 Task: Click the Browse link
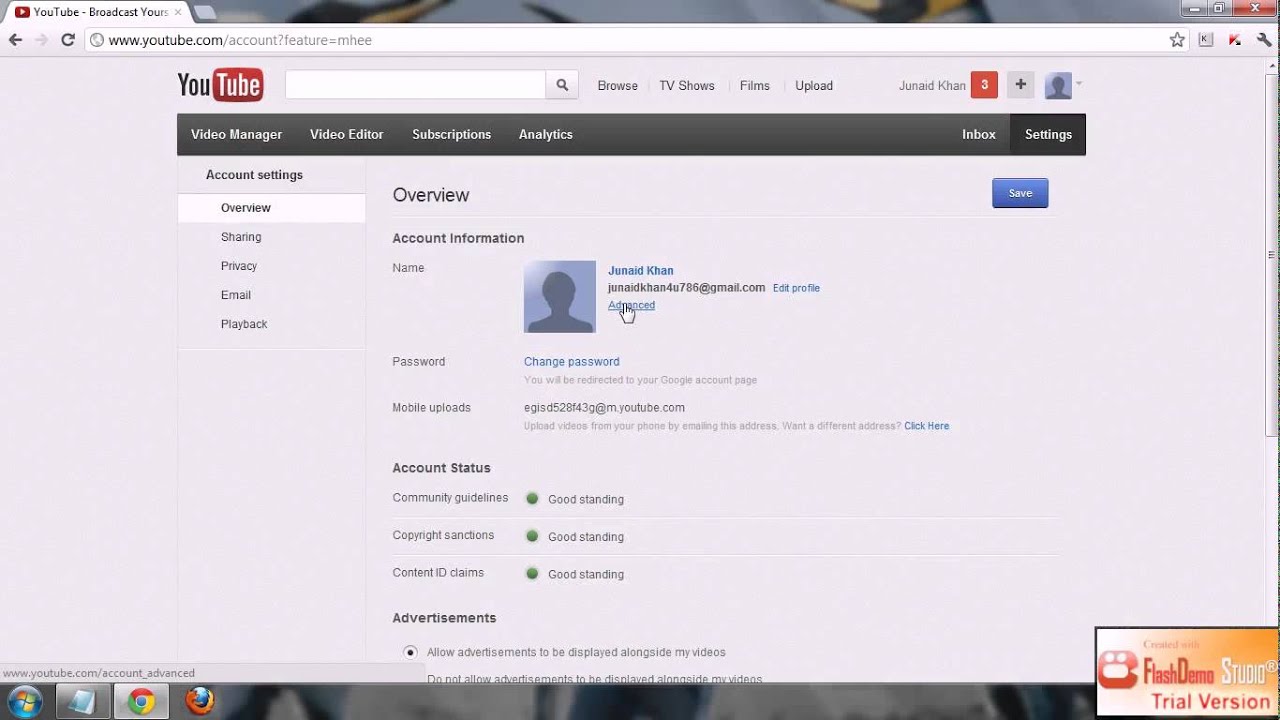pyautogui.click(x=617, y=86)
